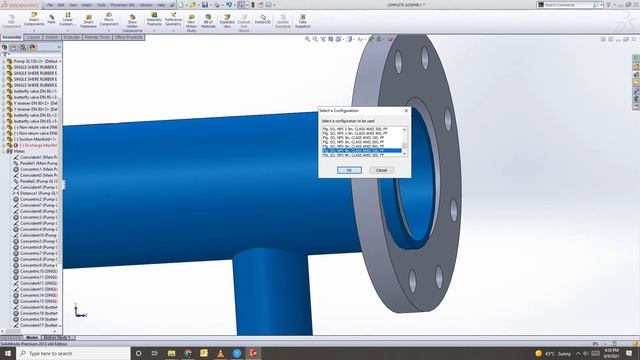Open Assembly Features tool
This screenshot has width=640, height=360.
point(154,19)
